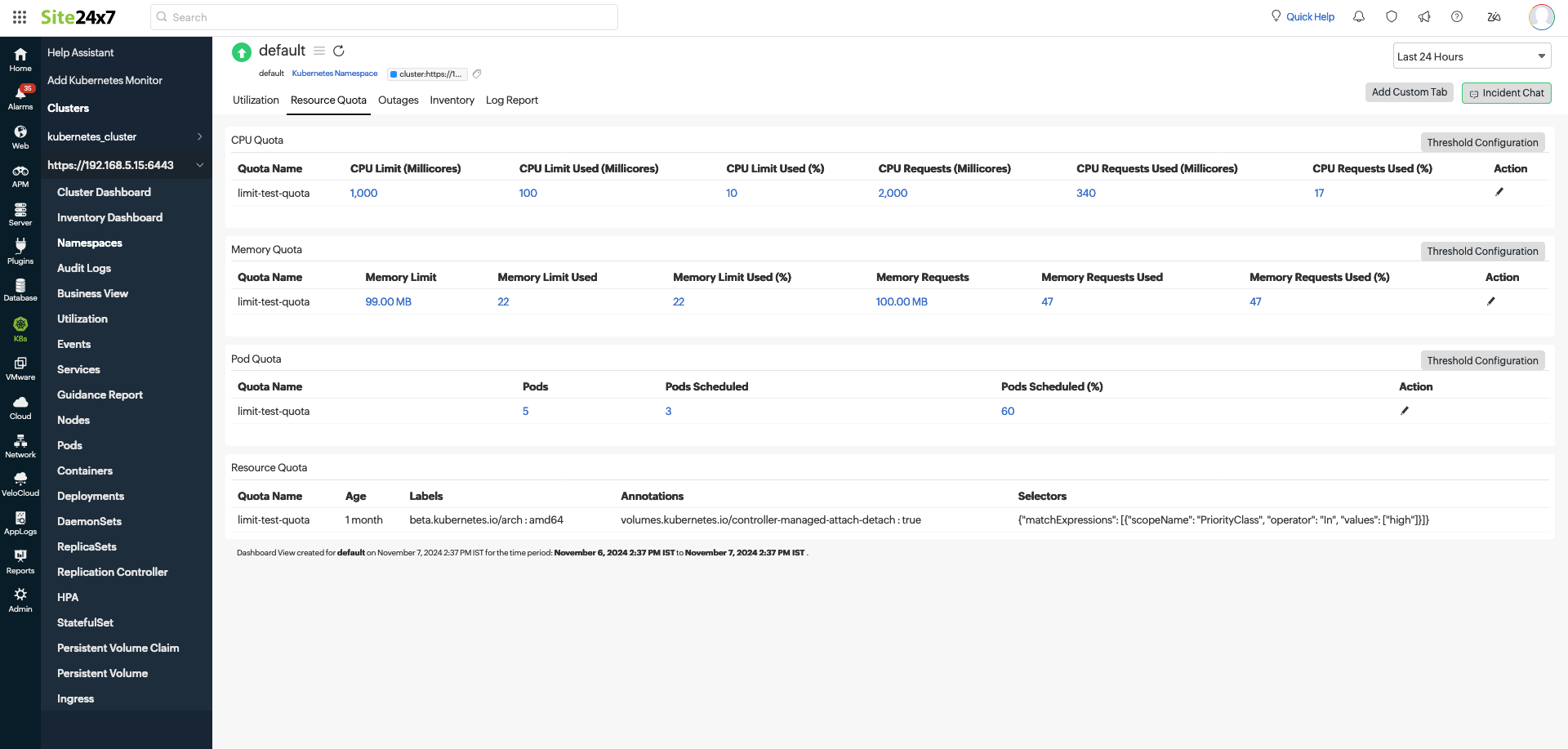Click Pods Scheduled (%) value 60
1568x749 pixels.
click(x=1008, y=411)
